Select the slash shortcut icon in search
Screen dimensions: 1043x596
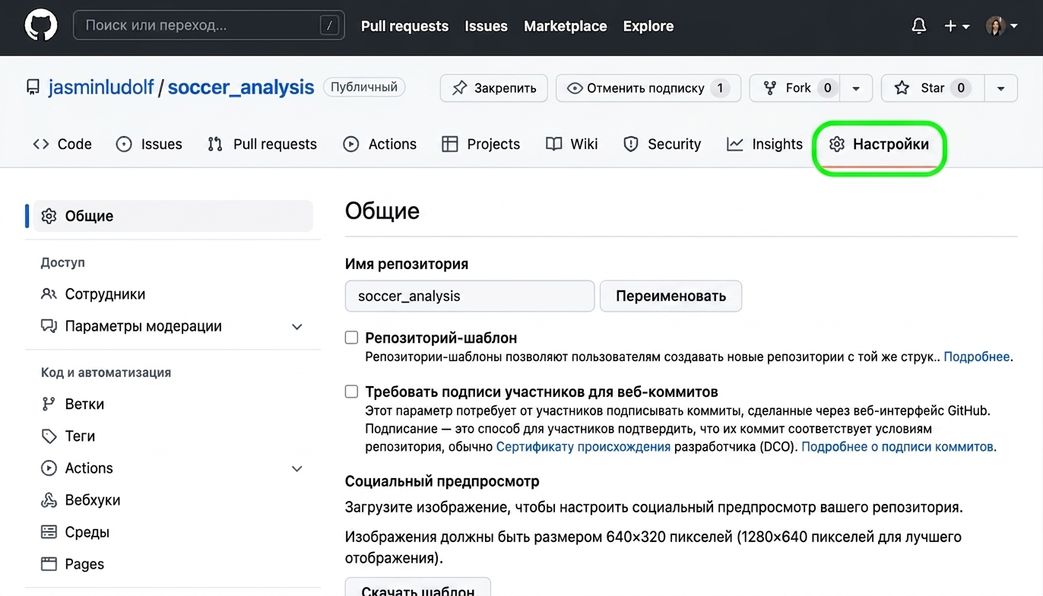(x=329, y=25)
